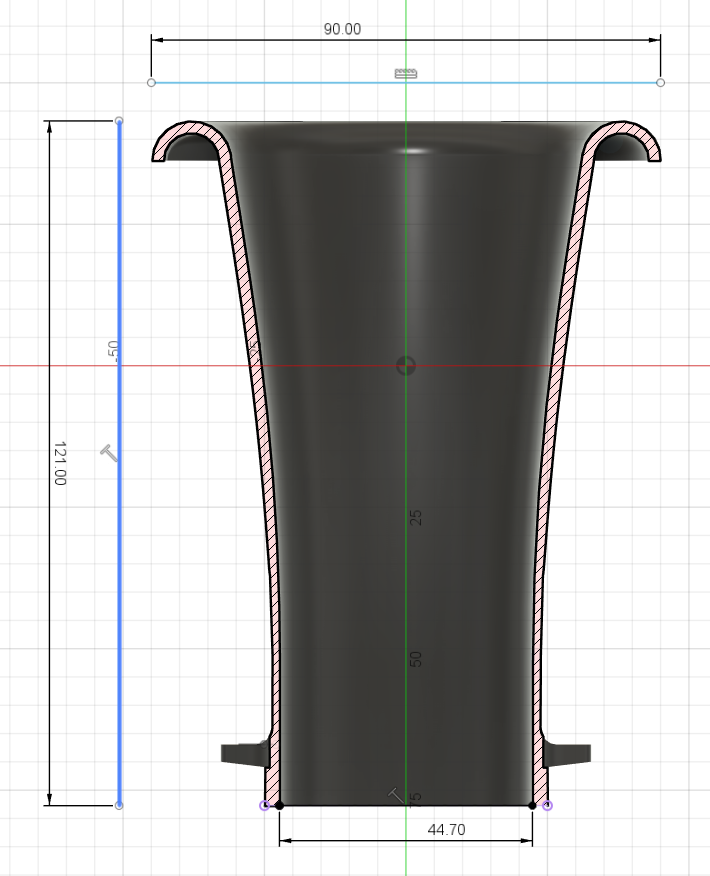Select the origin point marker
The height and width of the screenshot is (876, 710).
(x=405, y=365)
